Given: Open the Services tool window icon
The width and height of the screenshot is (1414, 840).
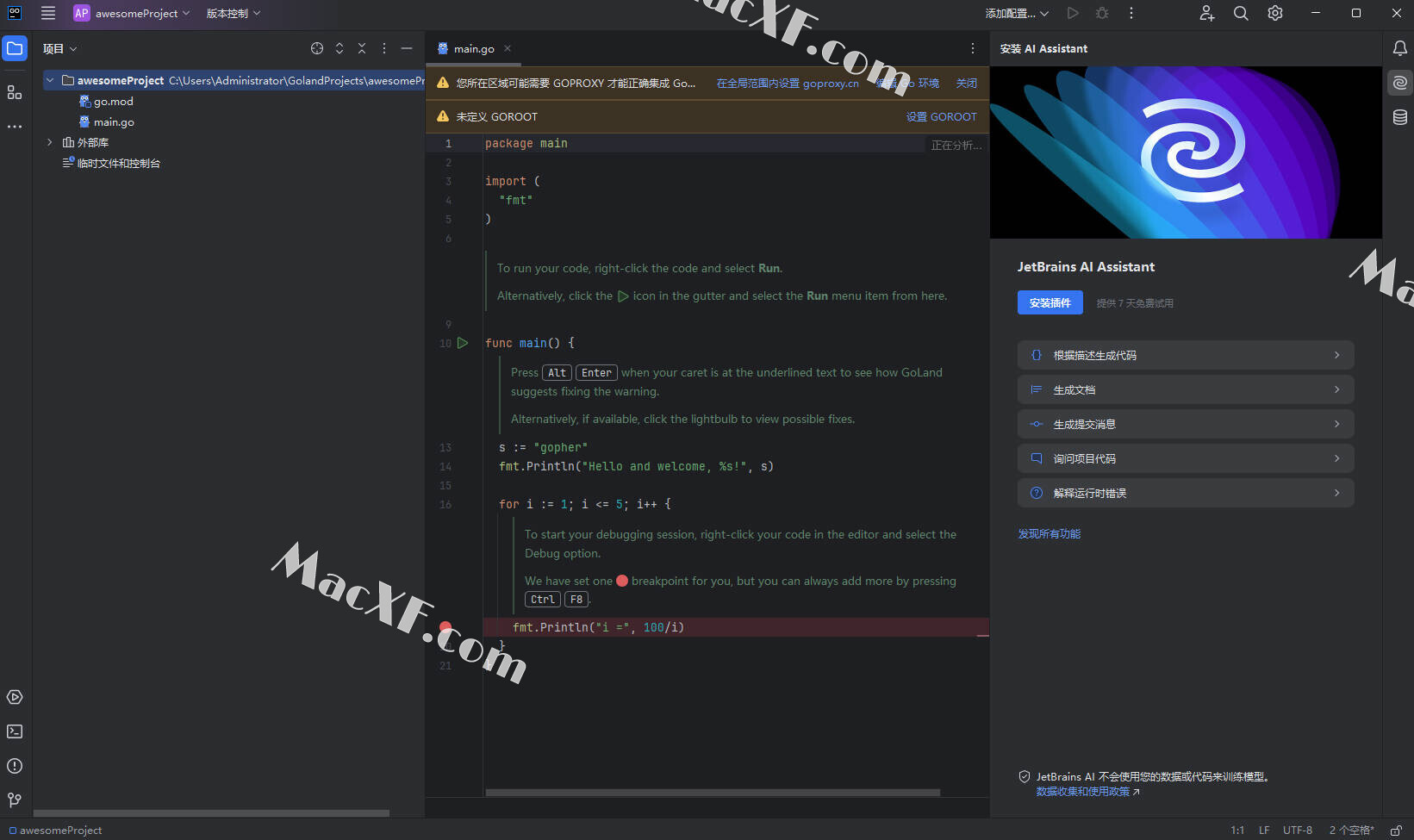Looking at the screenshot, I should (15, 697).
